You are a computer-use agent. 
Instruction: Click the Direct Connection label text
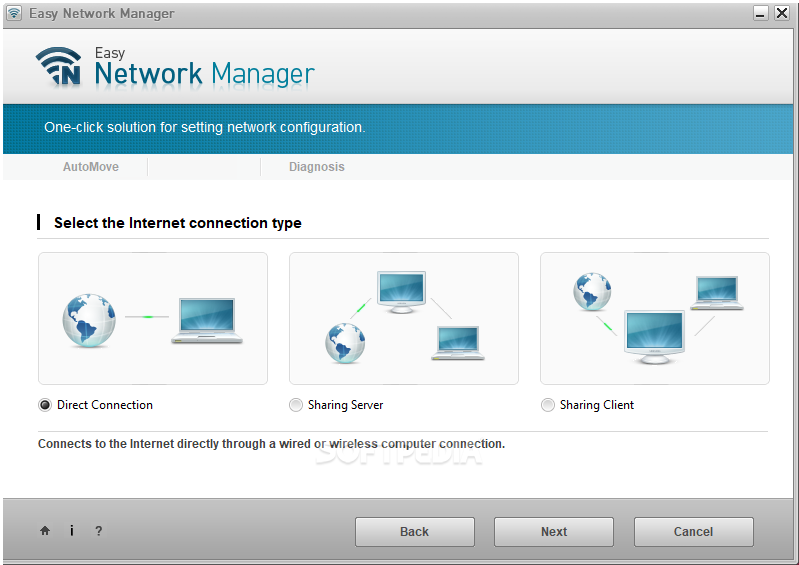pyautogui.click(x=105, y=405)
